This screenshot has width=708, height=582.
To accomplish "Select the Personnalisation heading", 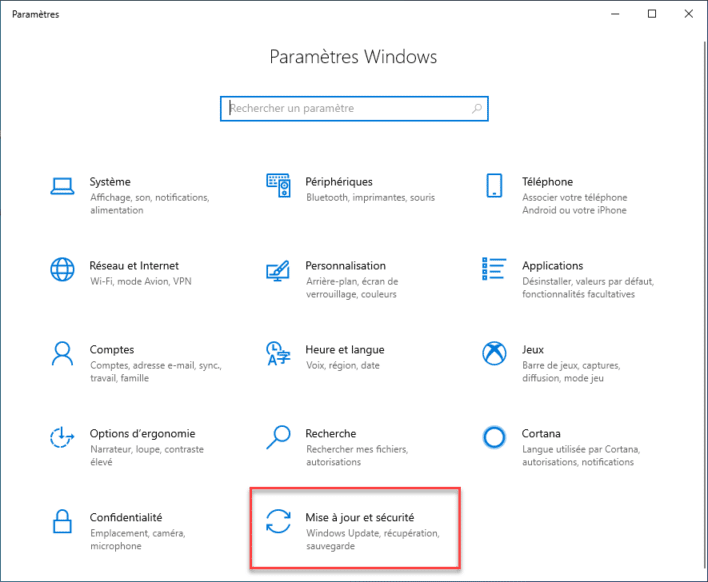I will pyautogui.click(x=345, y=265).
